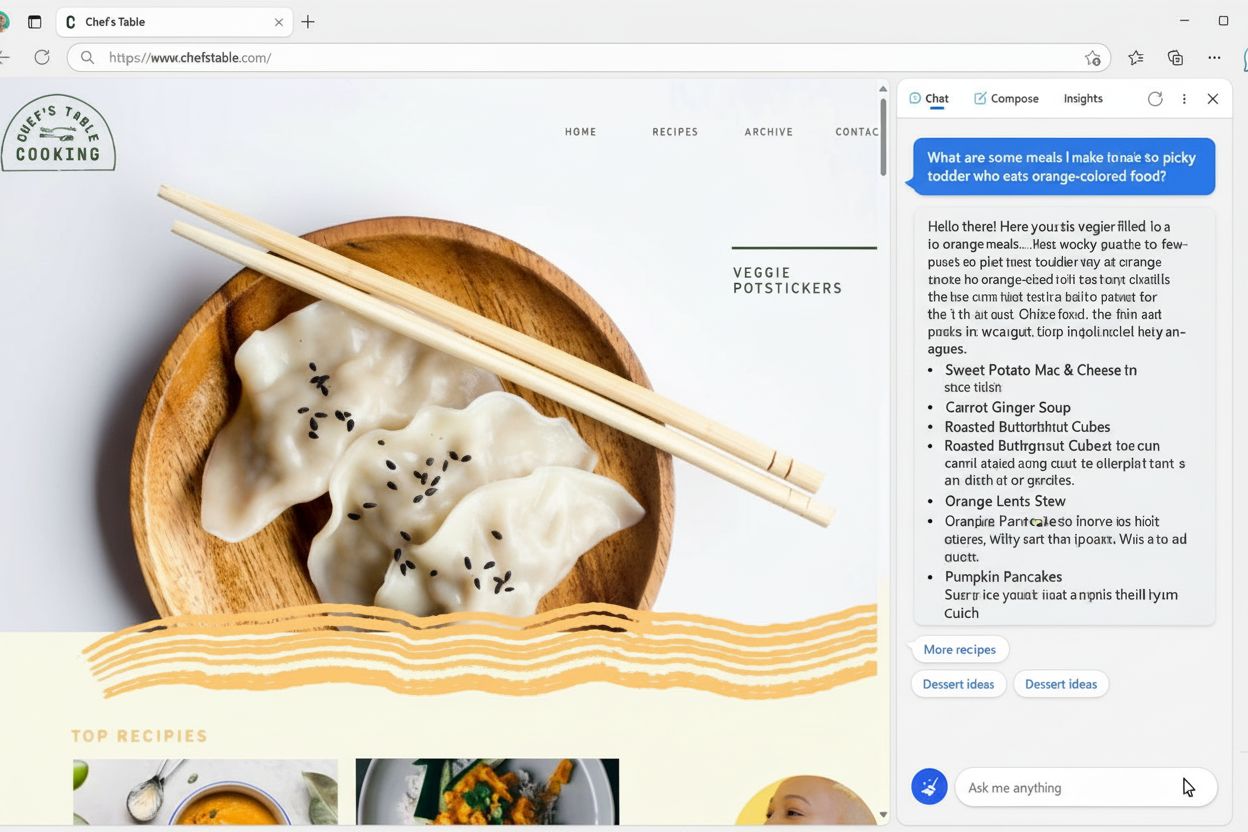Open the tab actions icon at top-left

(35, 20)
